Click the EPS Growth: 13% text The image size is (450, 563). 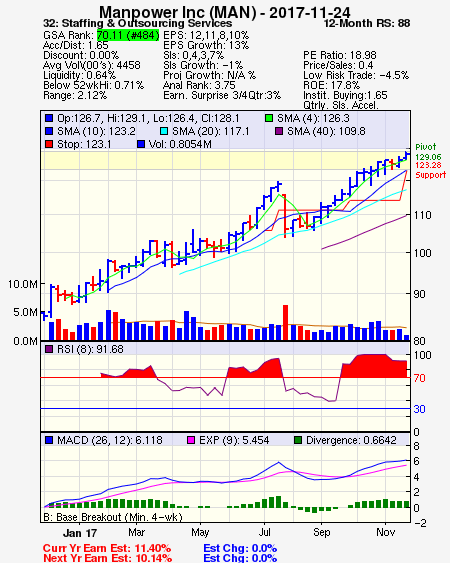(x=206, y=45)
